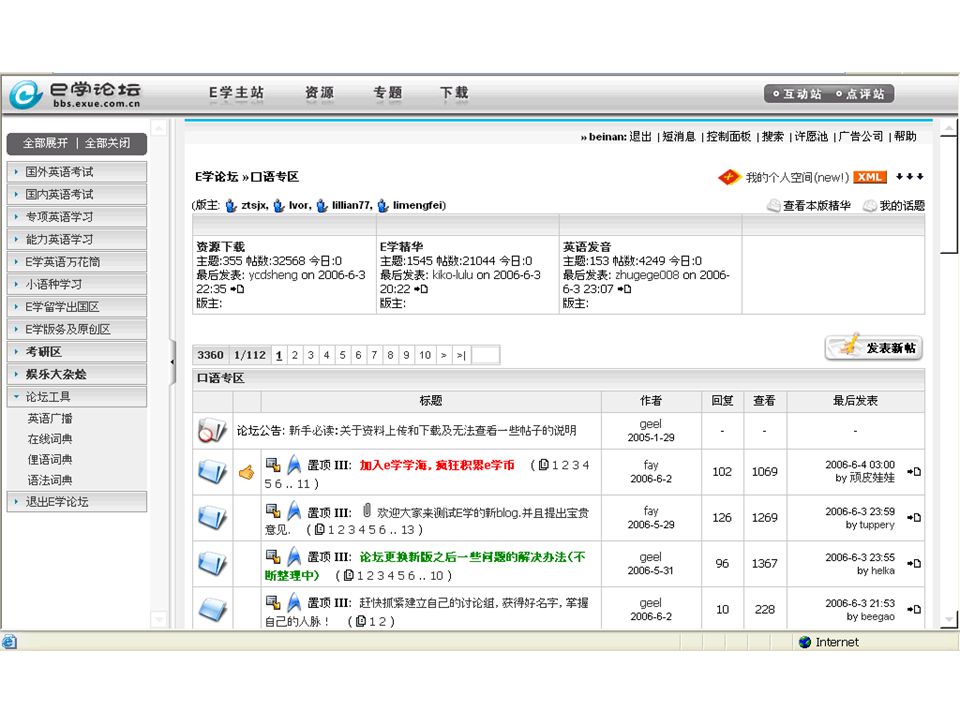The height and width of the screenshot is (720, 960).
Task: Open 在线词典 in 论坛工具
Action: point(50,439)
